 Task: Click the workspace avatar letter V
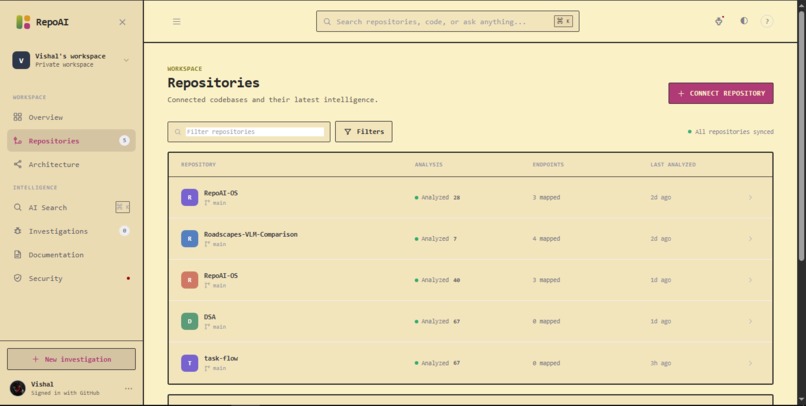pos(21,60)
